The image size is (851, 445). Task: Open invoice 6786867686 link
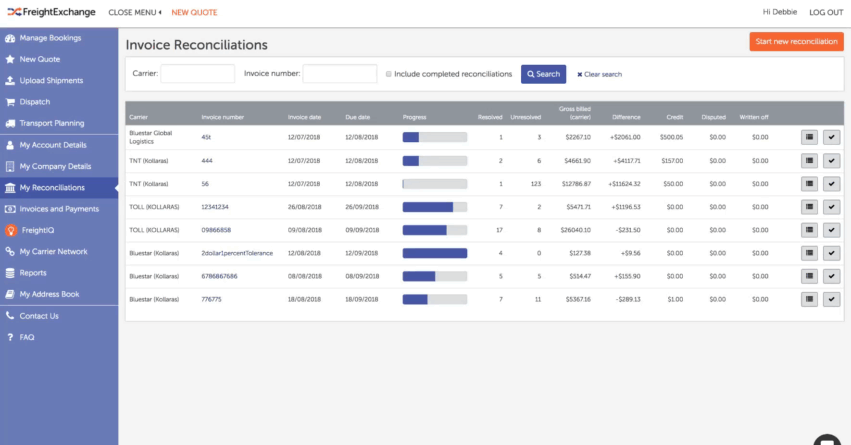(219, 276)
